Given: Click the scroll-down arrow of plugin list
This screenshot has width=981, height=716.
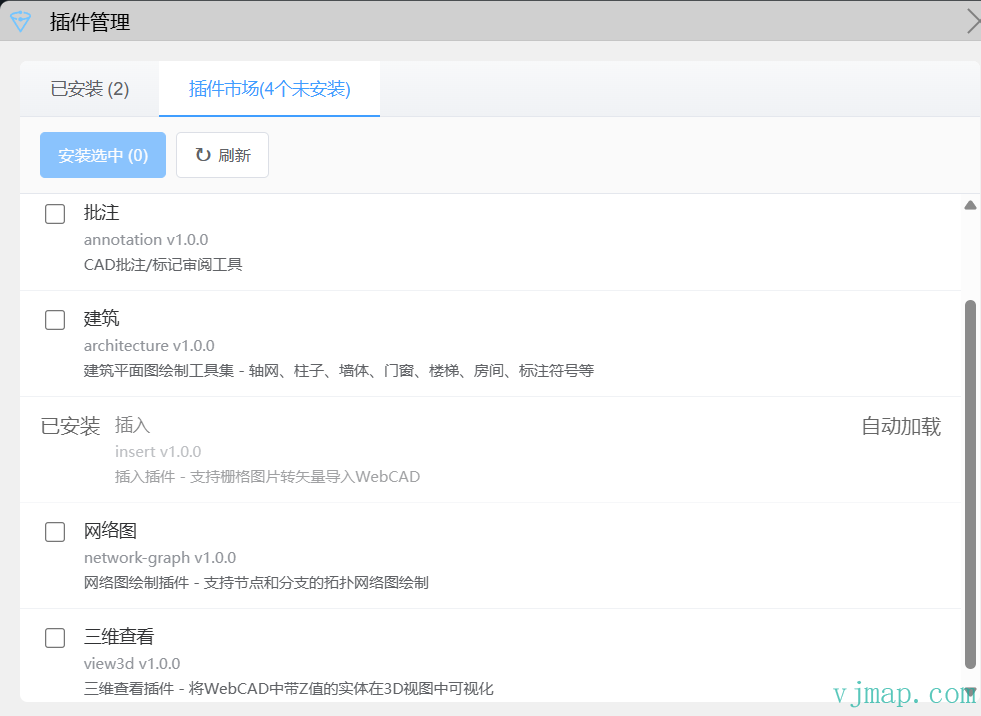Looking at the screenshot, I should [969, 691].
